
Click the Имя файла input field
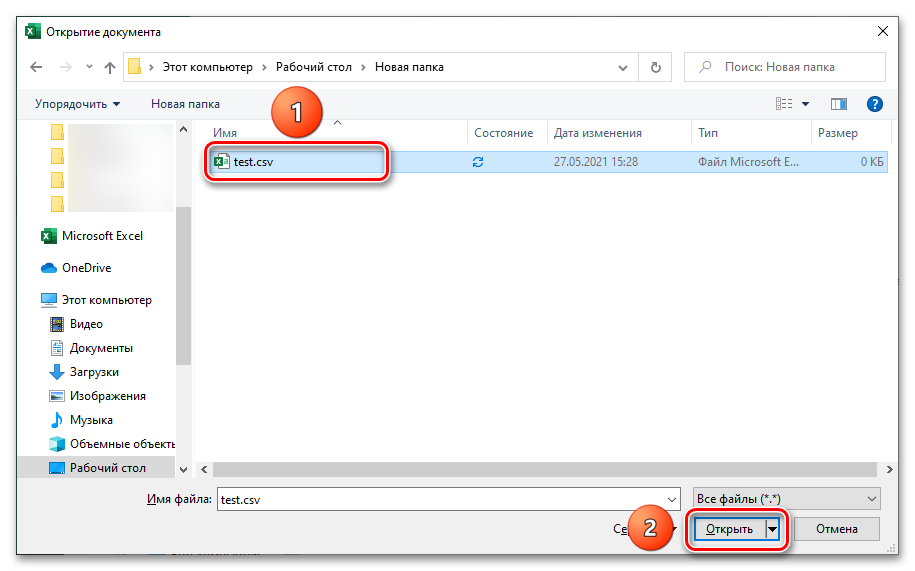(448, 498)
